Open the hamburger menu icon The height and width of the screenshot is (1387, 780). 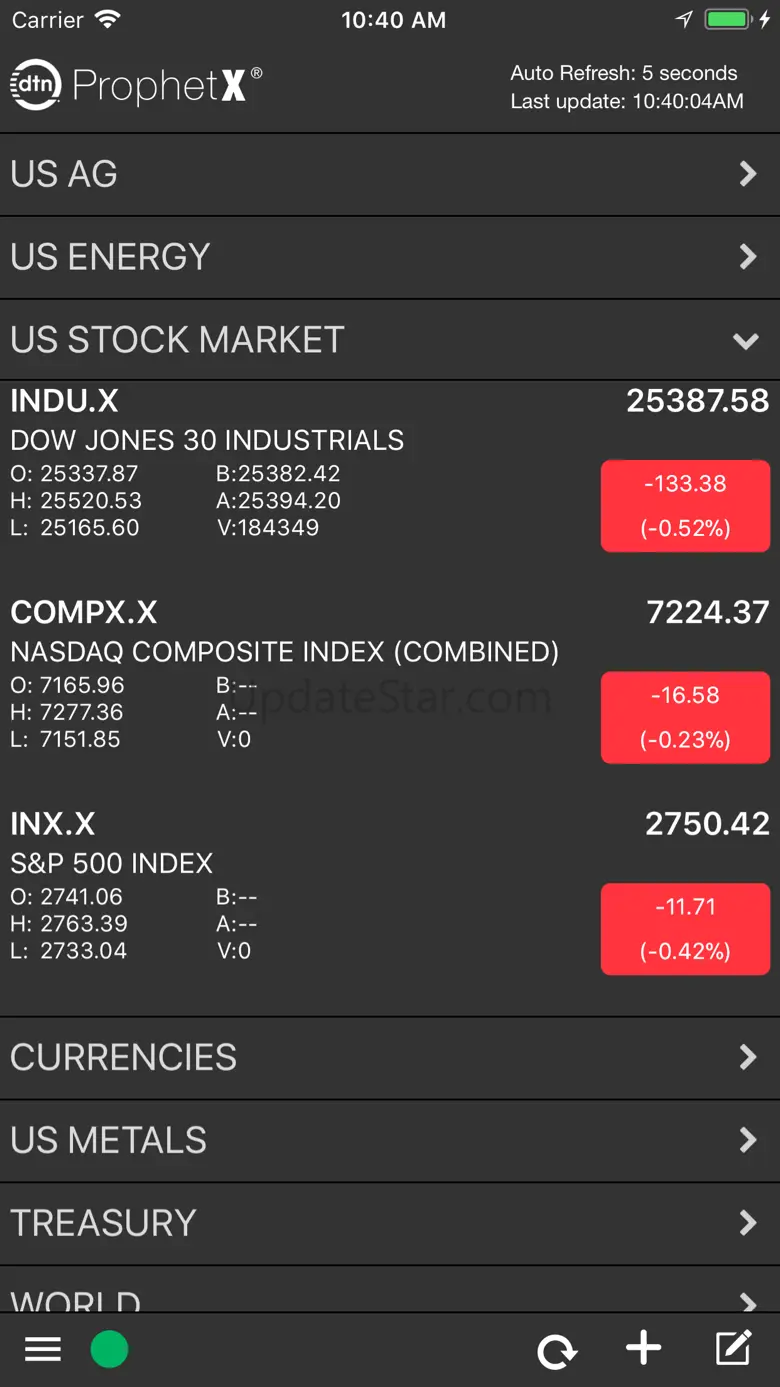[x=43, y=1350]
